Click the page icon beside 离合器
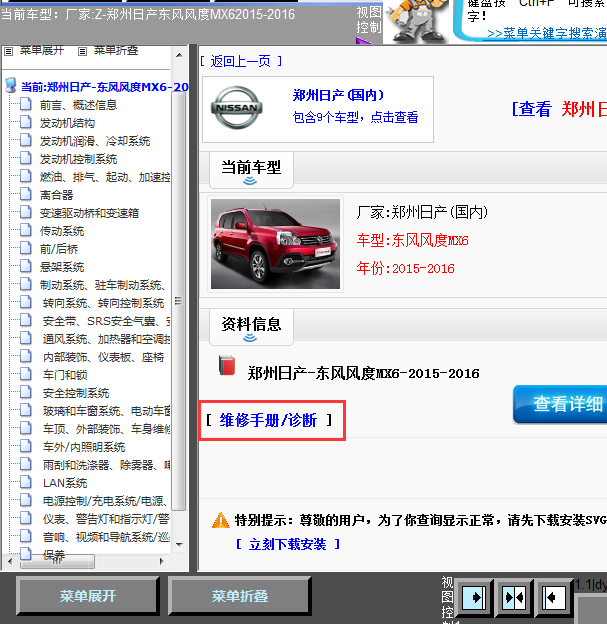This screenshot has width=607, height=624. 26,194
